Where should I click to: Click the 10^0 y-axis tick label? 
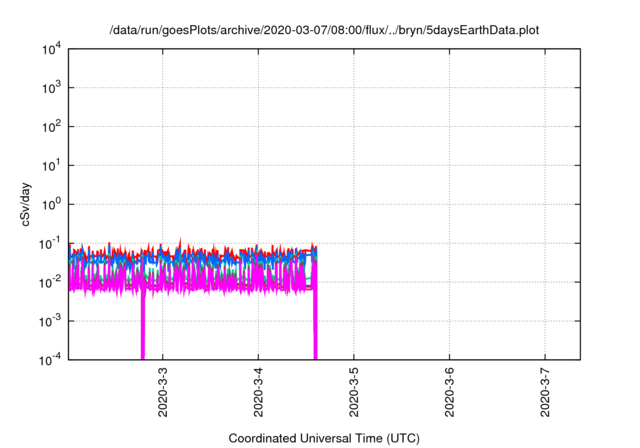51,204
